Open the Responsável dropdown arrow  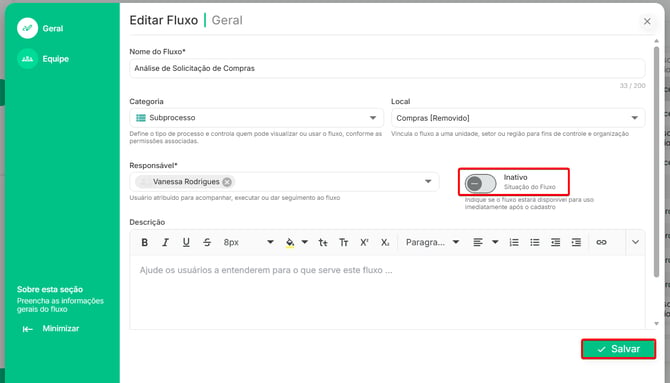click(428, 182)
